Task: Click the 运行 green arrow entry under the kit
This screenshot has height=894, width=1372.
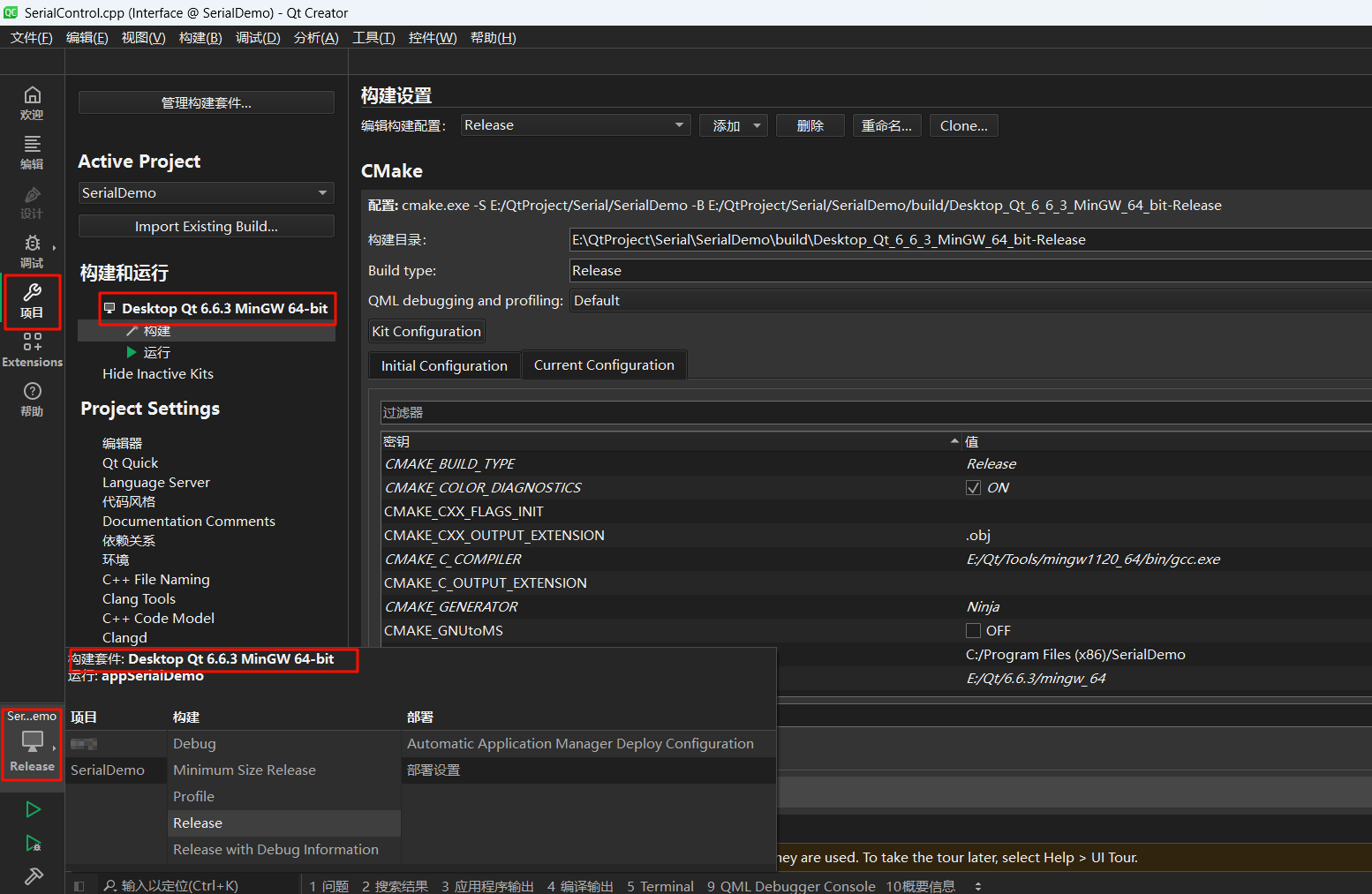Action: coord(147,352)
